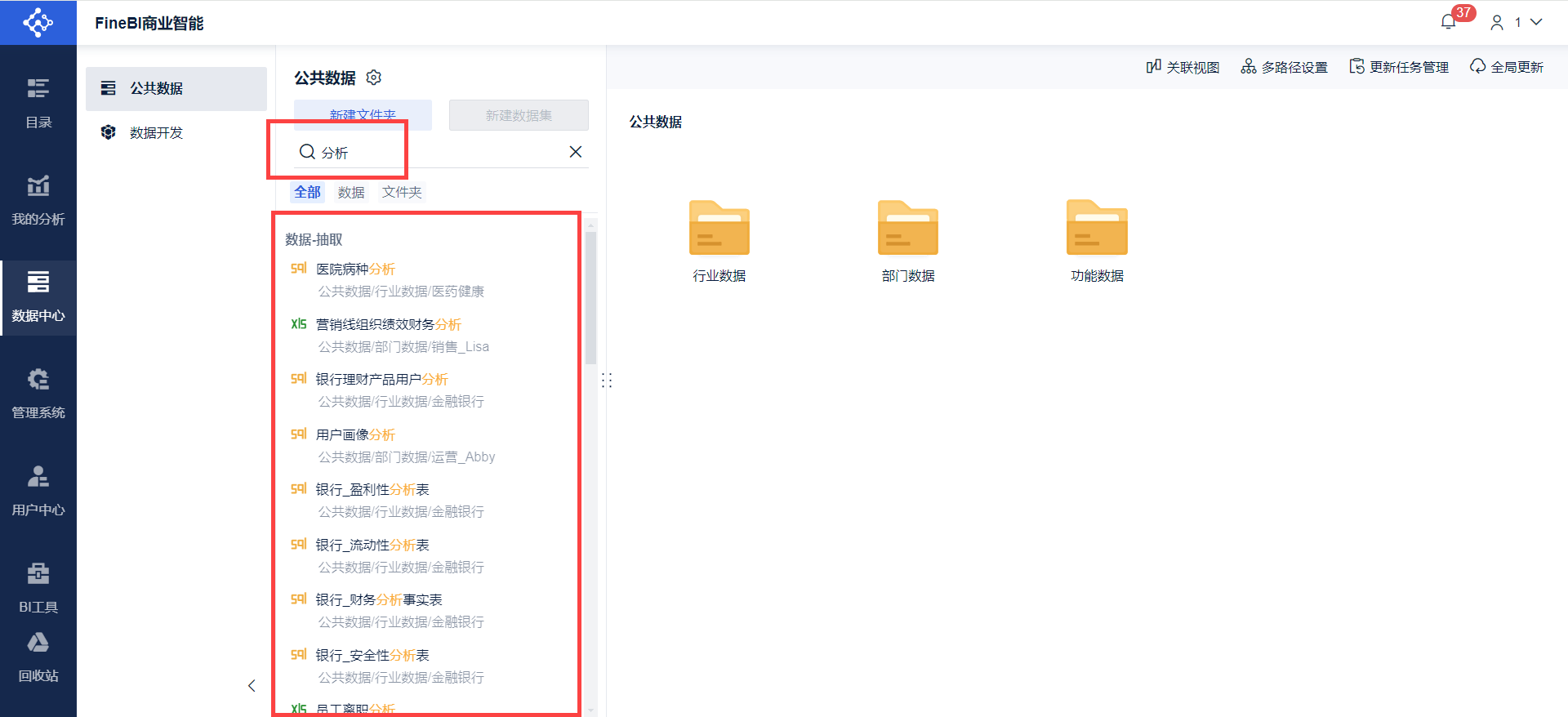Viewport: 1568px width, 717px height.
Task: Click the SQL icon beside 银行_财务分析事实表
Action: point(299,599)
